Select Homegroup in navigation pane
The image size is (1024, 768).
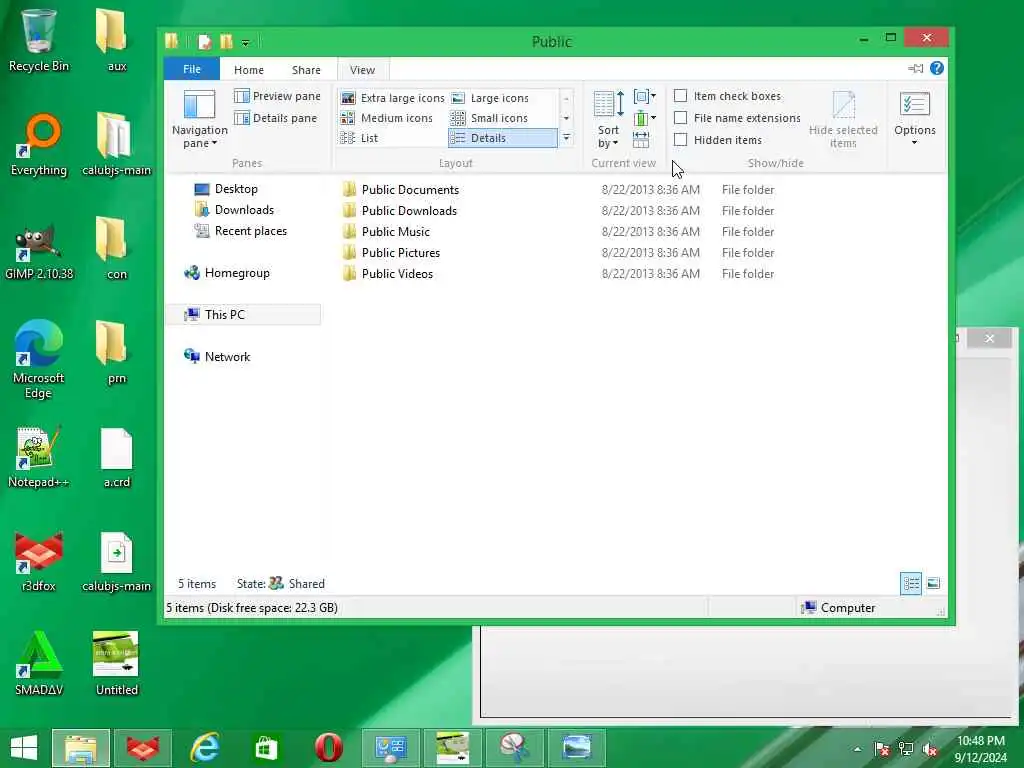[227, 273]
